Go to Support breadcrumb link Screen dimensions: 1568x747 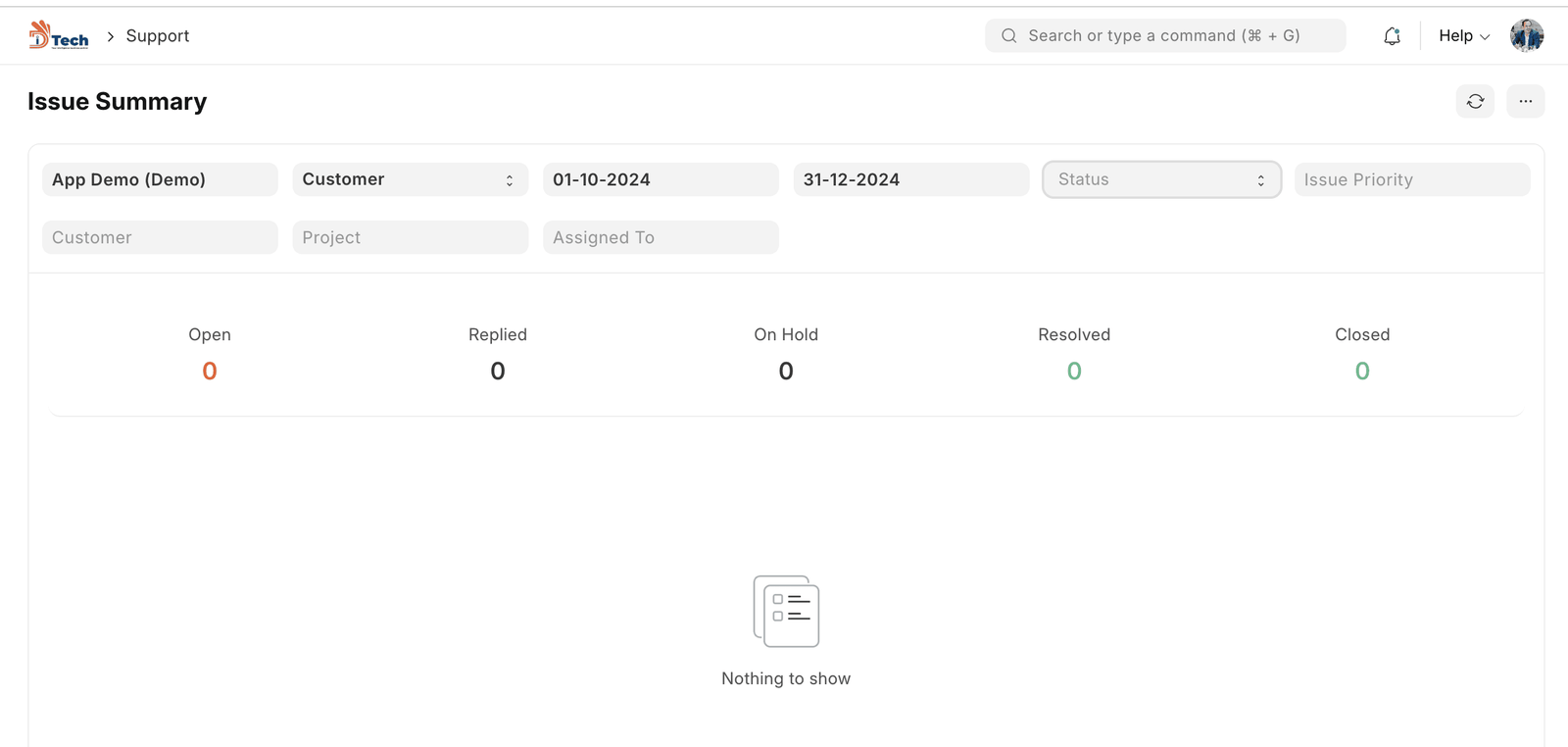[x=158, y=36]
